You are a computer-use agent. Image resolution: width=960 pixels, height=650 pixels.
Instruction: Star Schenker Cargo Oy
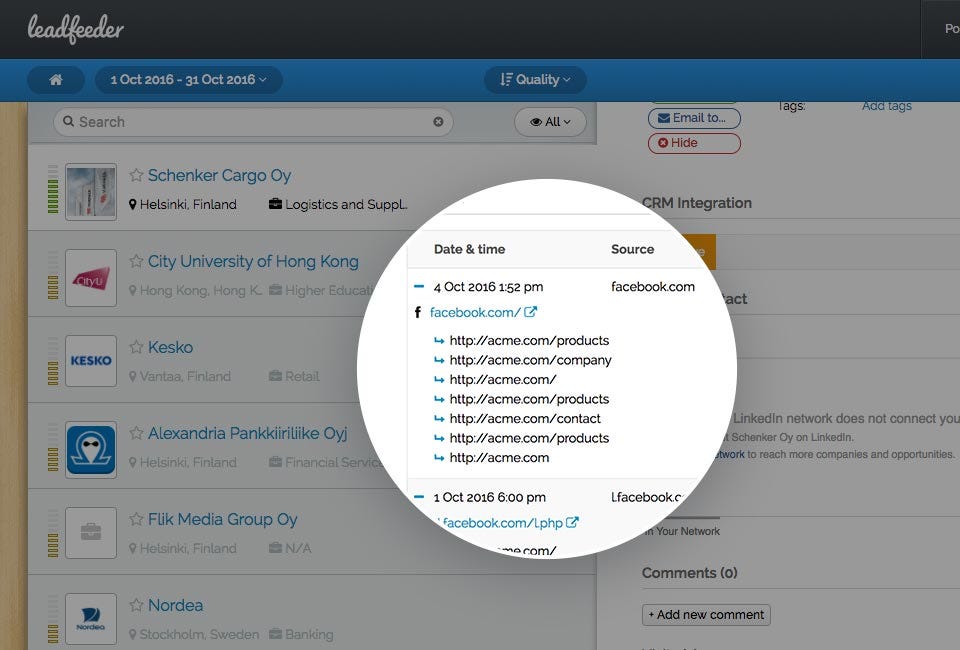(x=136, y=175)
